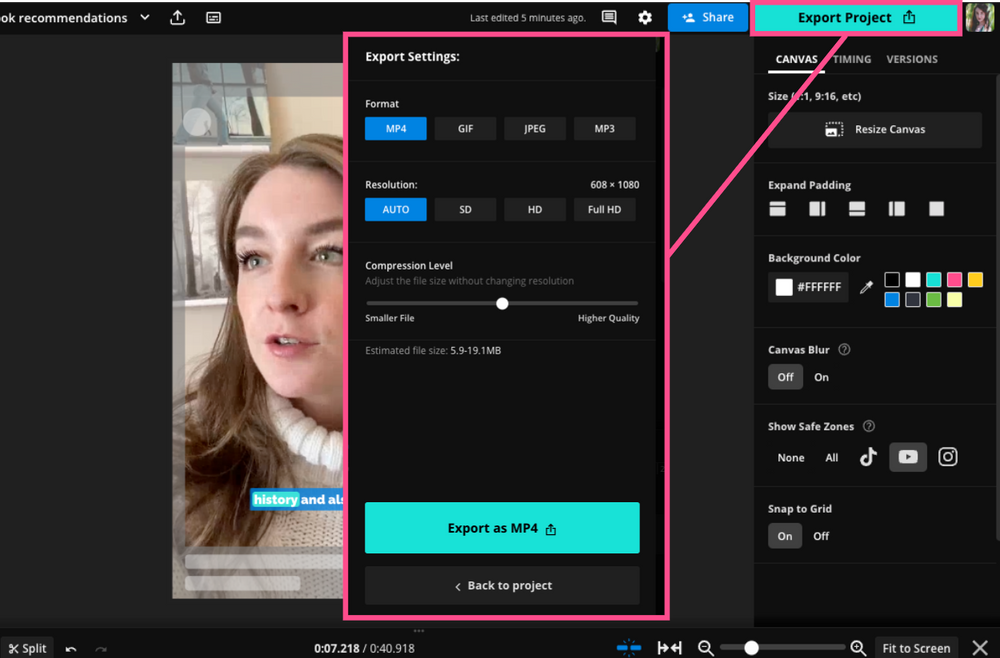
Task: Click Back to project
Action: pos(502,585)
